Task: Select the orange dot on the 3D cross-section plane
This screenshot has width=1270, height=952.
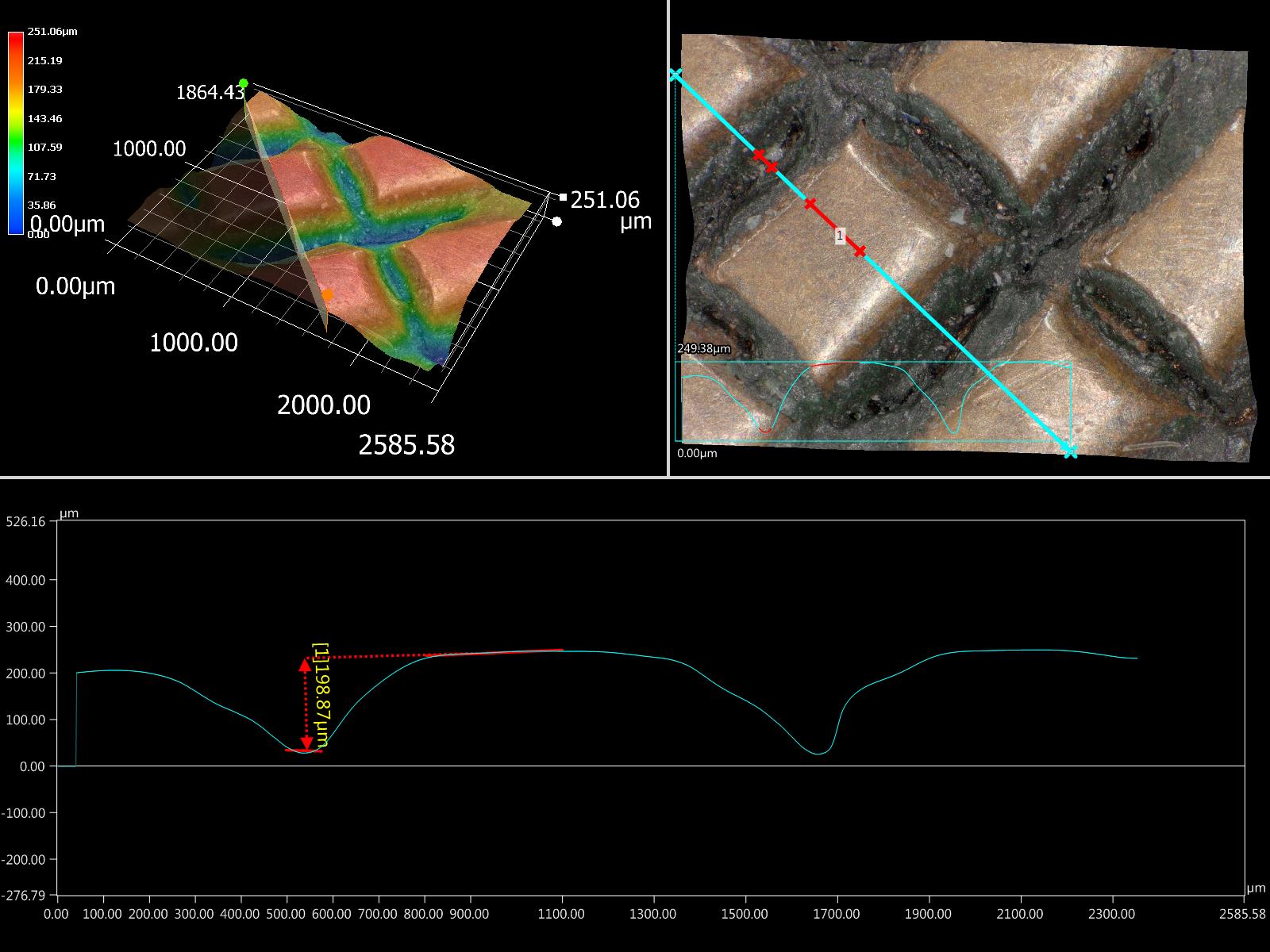Action: (x=327, y=294)
